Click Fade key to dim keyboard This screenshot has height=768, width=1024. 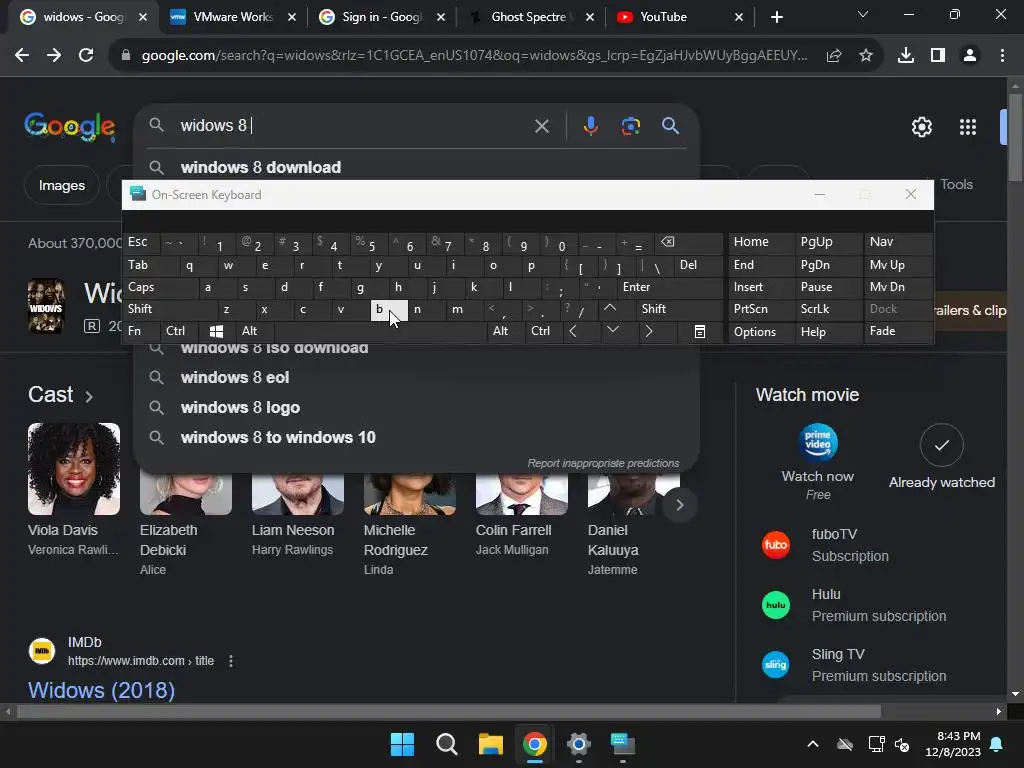pyautogui.click(x=898, y=331)
